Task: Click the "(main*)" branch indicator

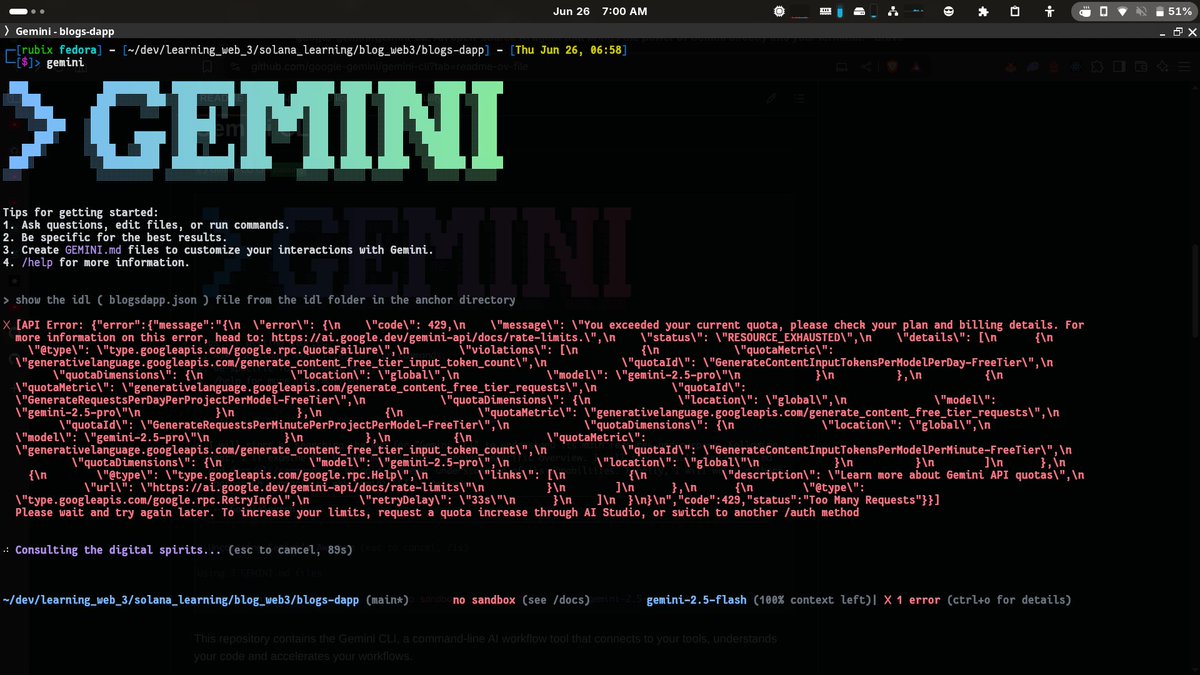Action: pos(388,600)
